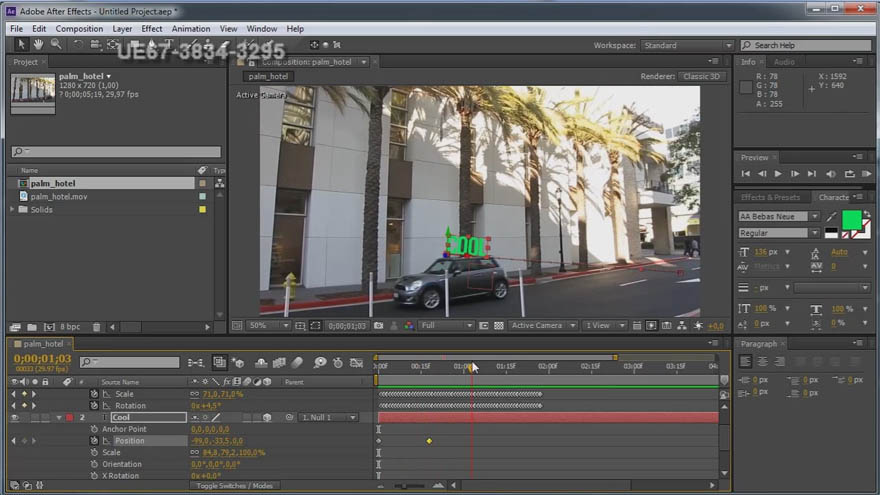Create a new folder in Project panel
The image size is (880, 495).
[x=32, y=327]
